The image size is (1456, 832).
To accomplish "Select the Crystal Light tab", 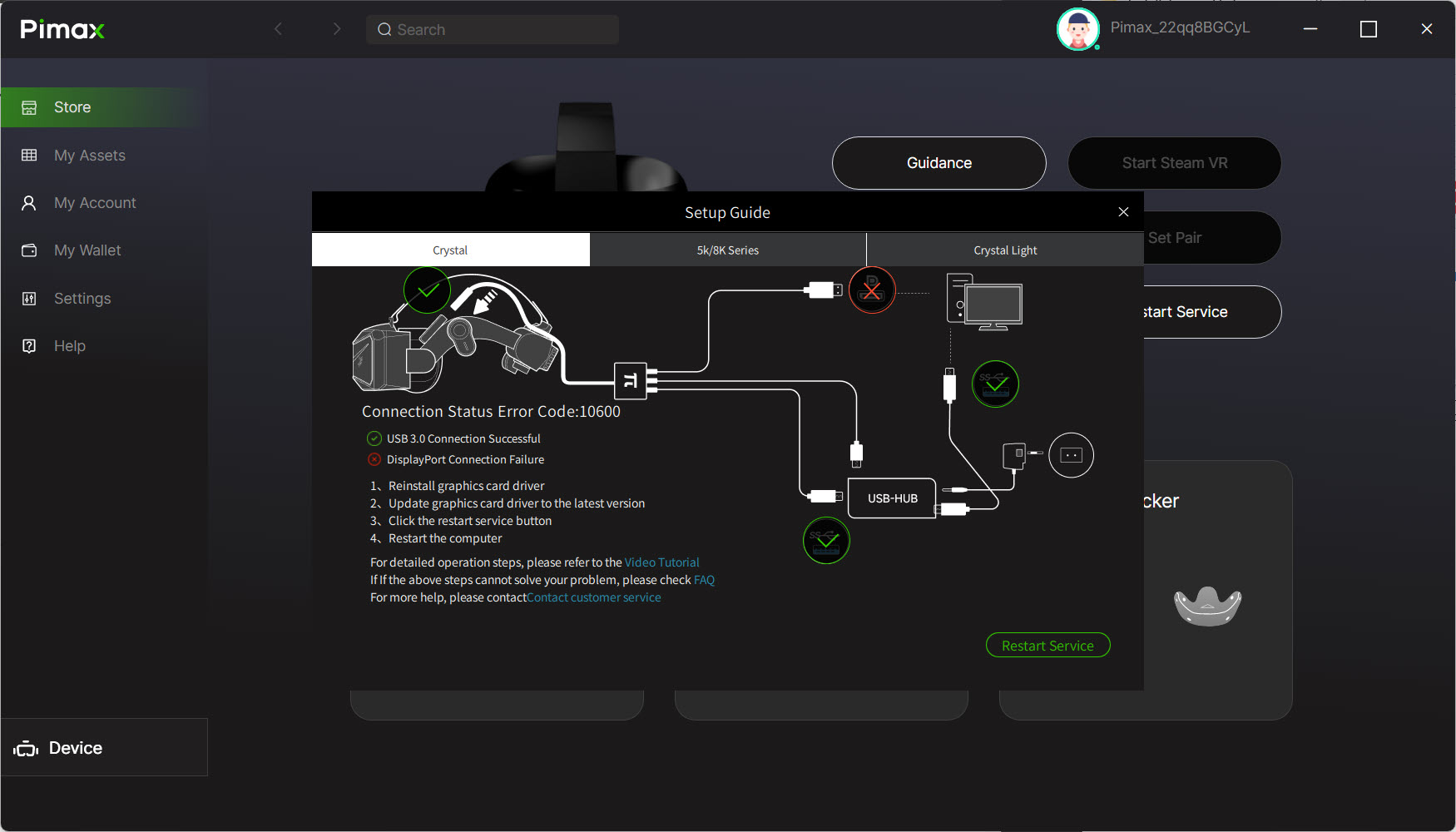I will point(1005,250).
